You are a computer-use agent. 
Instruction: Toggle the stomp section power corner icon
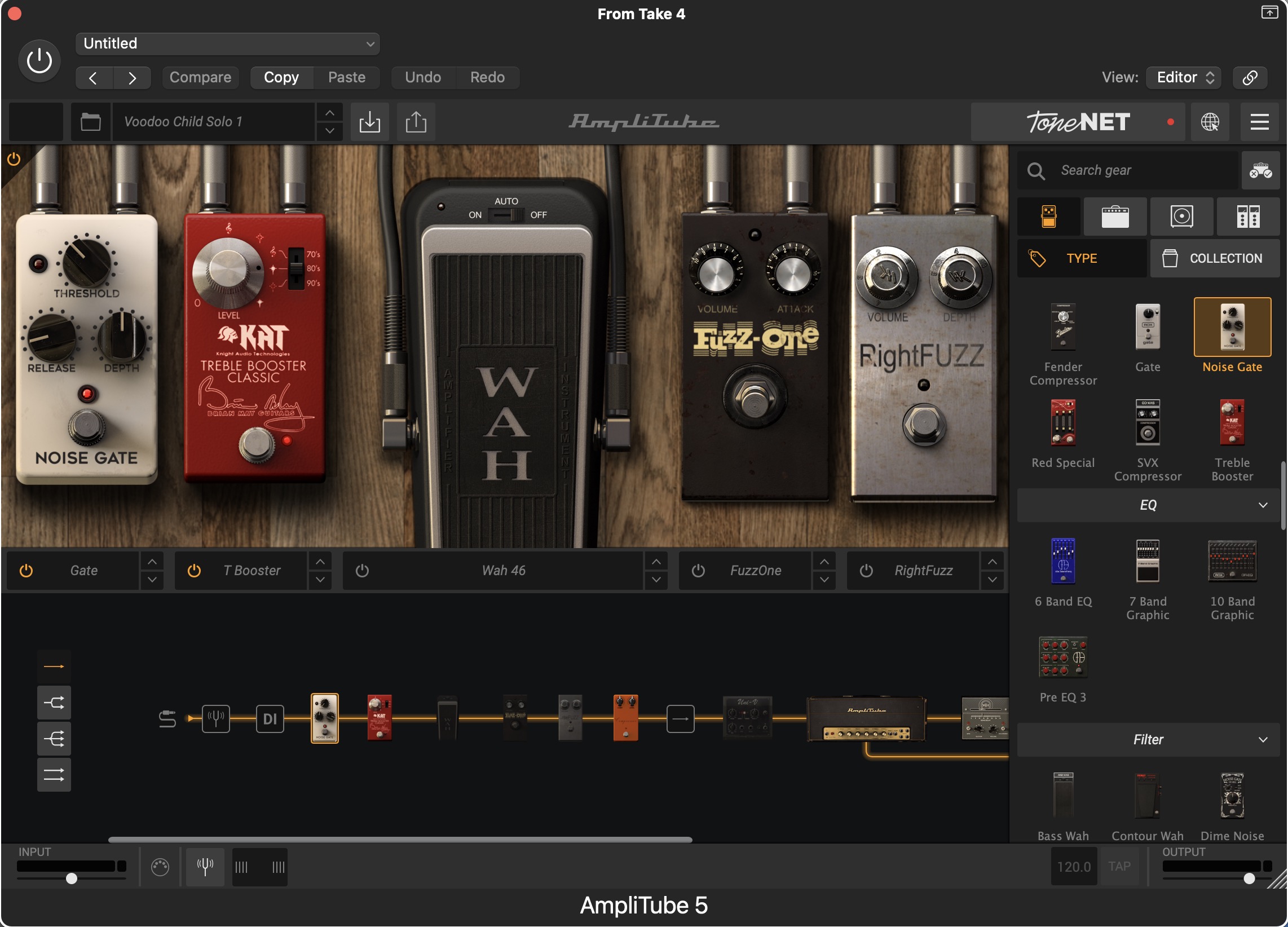(14, 159)
